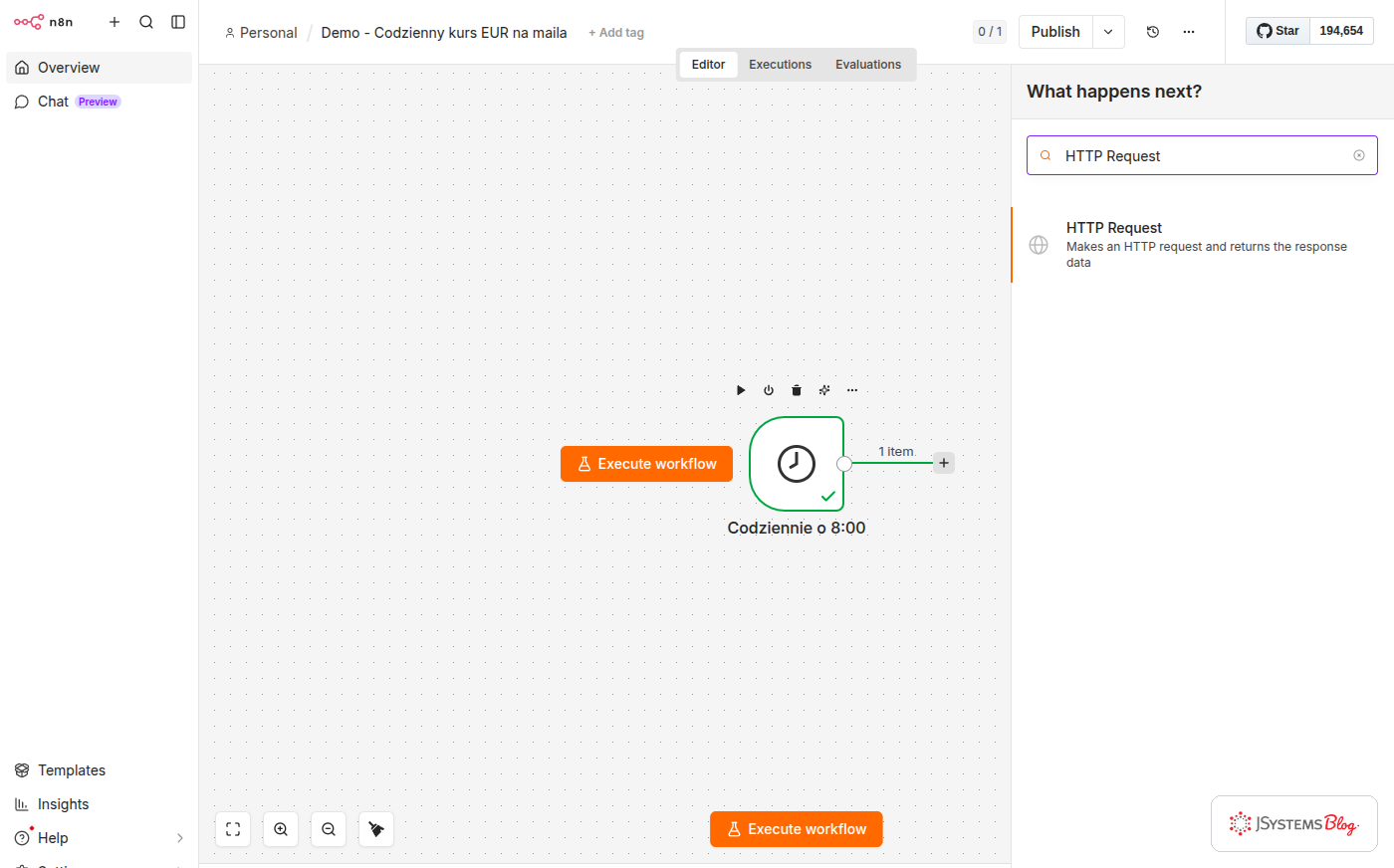Zoom in on the canvas
The width and height of the screenshot is (1394, 868).
point(281,829)
